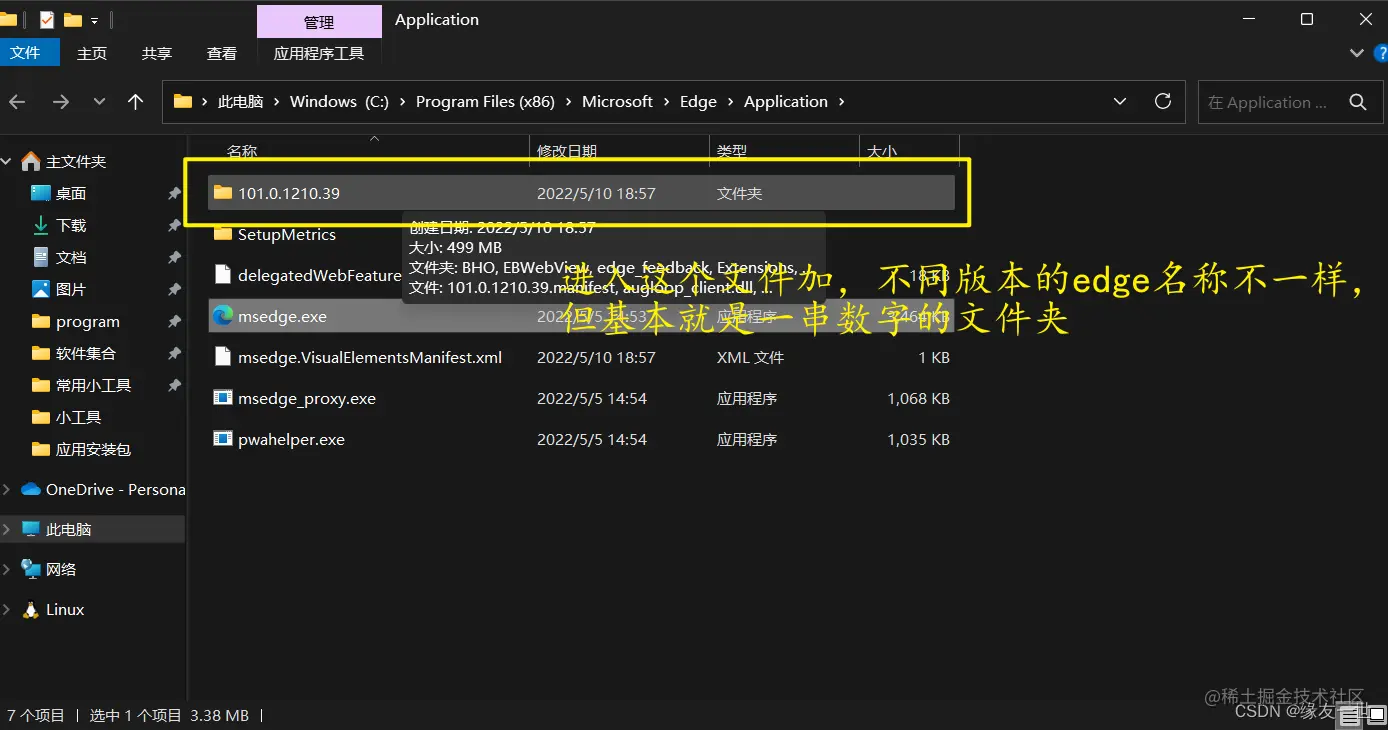The height and width of the screenshot is (730, 1388).
Task: Open 小工具 folder in sidebar
Action: point(78,417)
